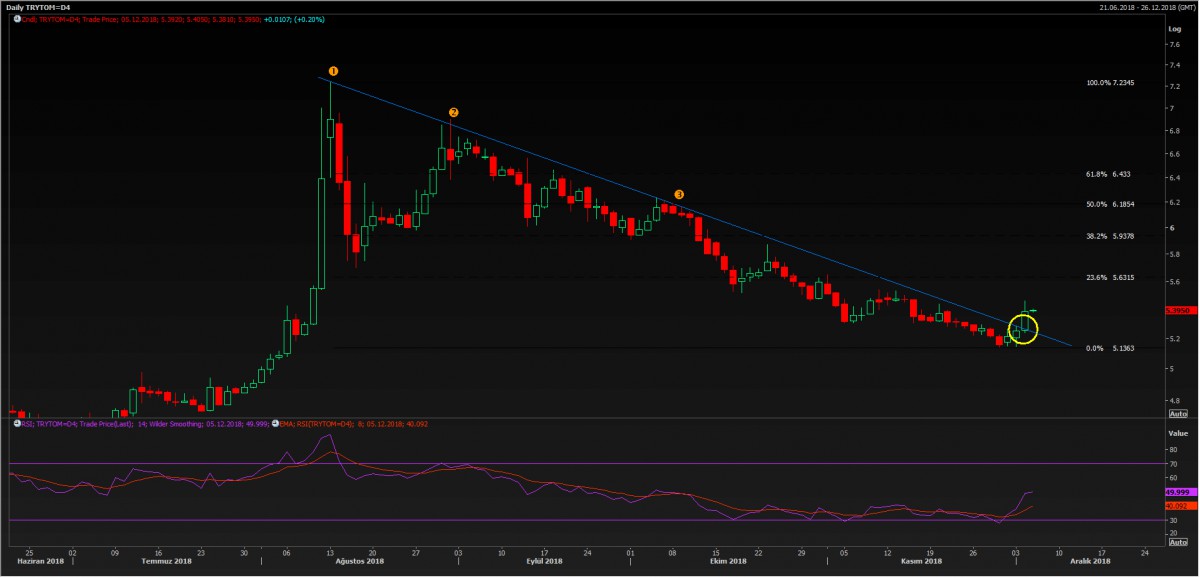Click the 100.0% 7.2345 Fibonacci label
The image size is (1200, 578).
click(x=1110, y=84)
